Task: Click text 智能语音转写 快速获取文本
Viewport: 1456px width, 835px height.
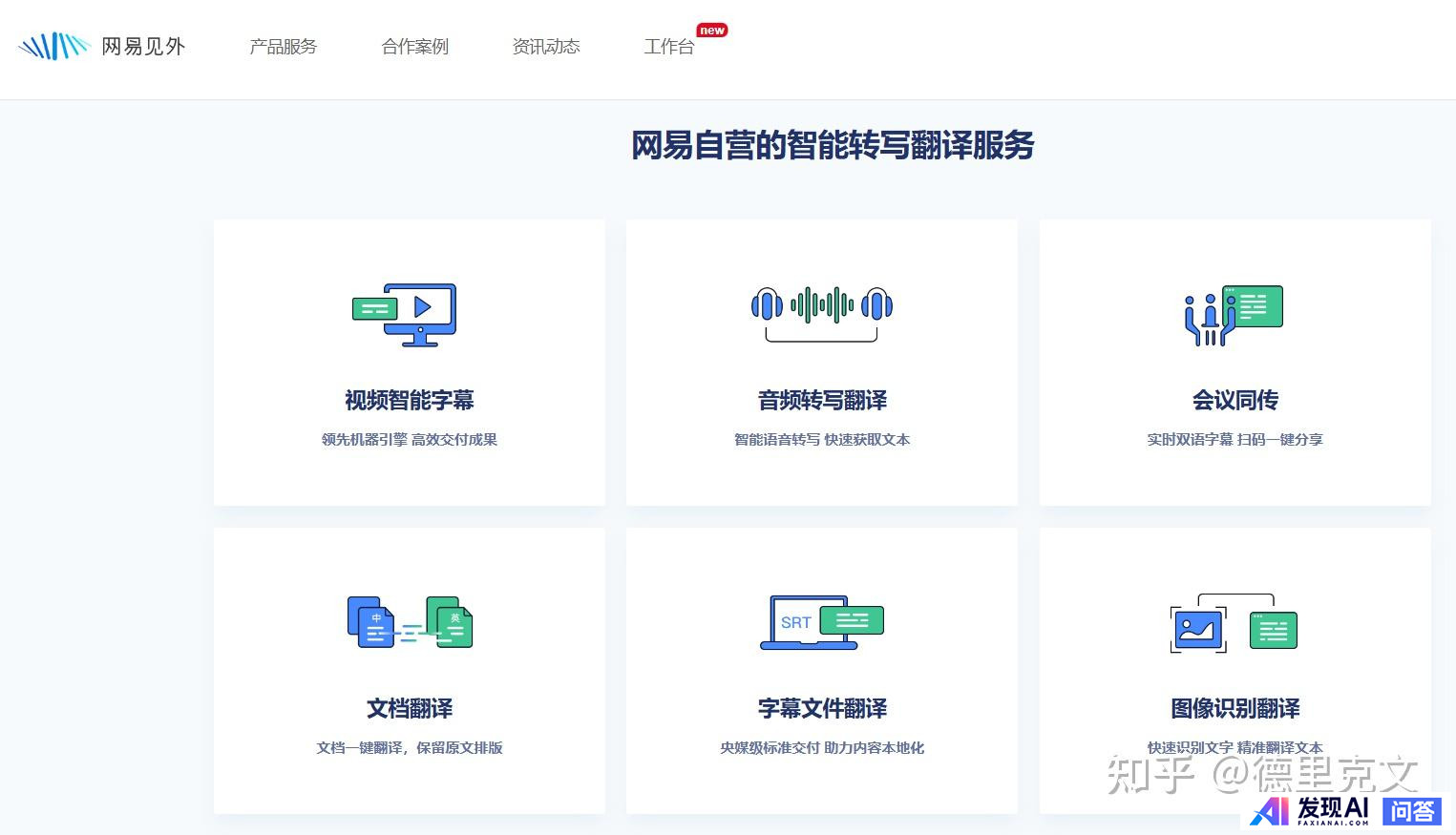Action: tap(822, 440)
